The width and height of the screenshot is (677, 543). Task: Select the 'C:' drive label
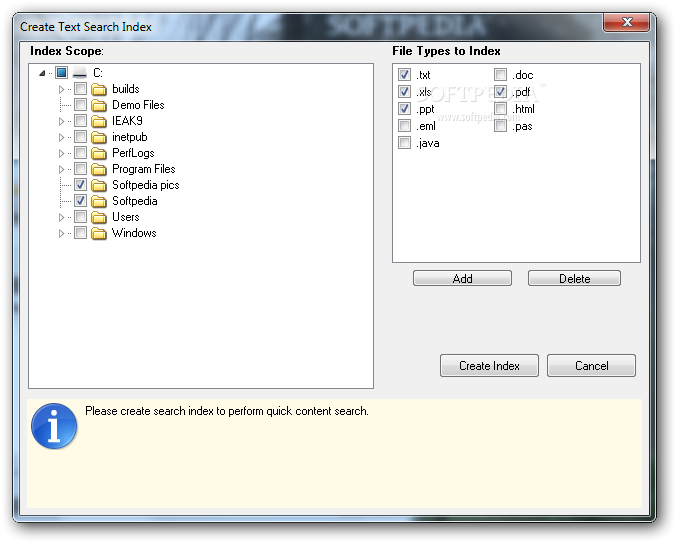point(98,73)
